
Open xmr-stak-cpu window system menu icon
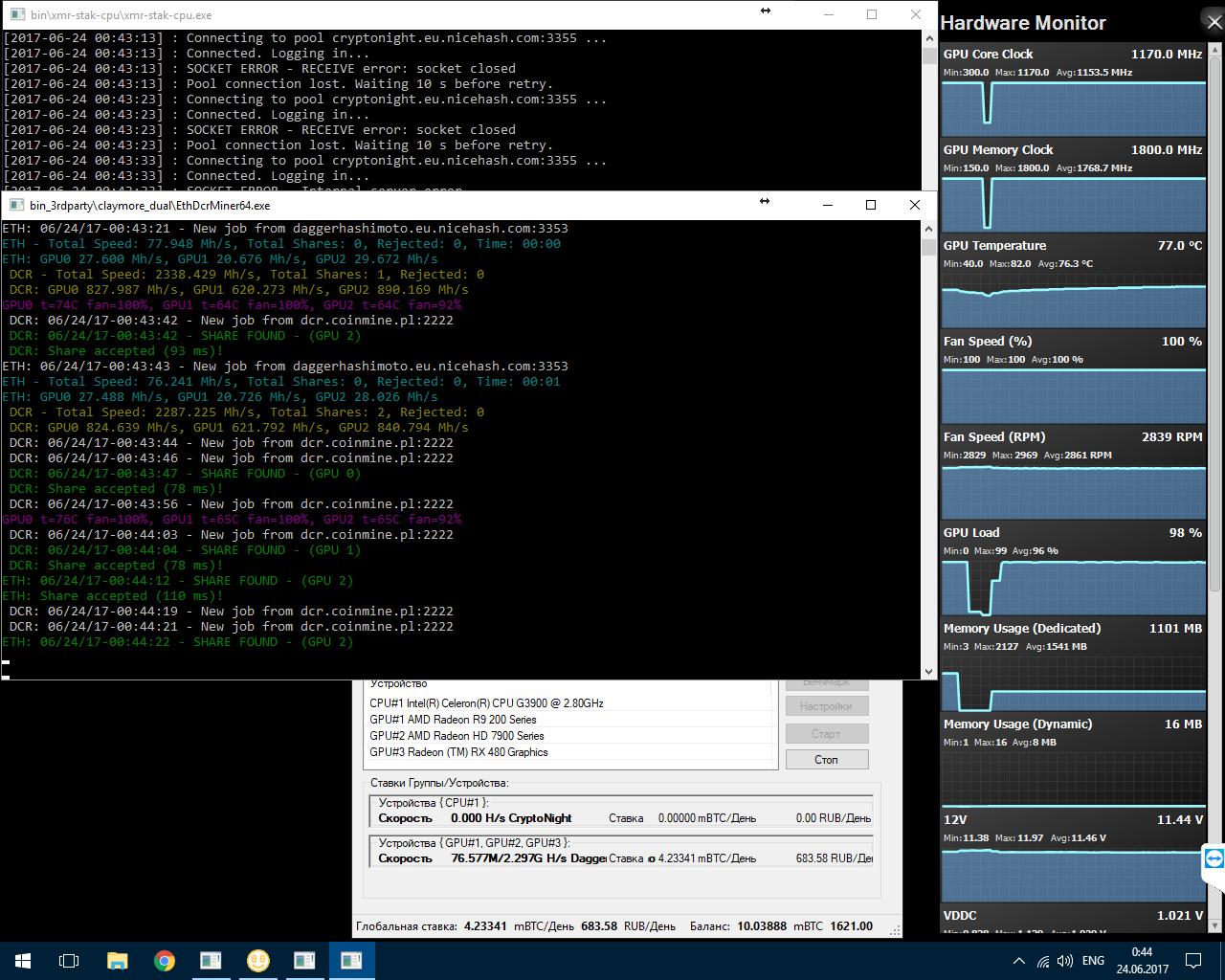pyautogui.click(x=16, y=15)
